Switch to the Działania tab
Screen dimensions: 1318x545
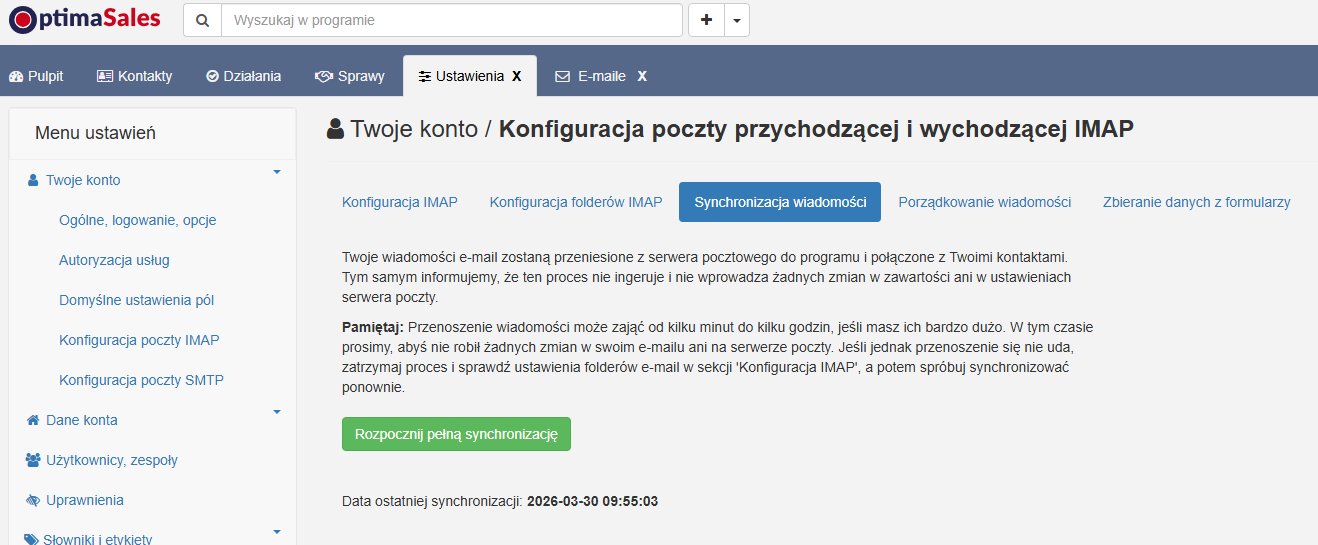tap(243, 76)
